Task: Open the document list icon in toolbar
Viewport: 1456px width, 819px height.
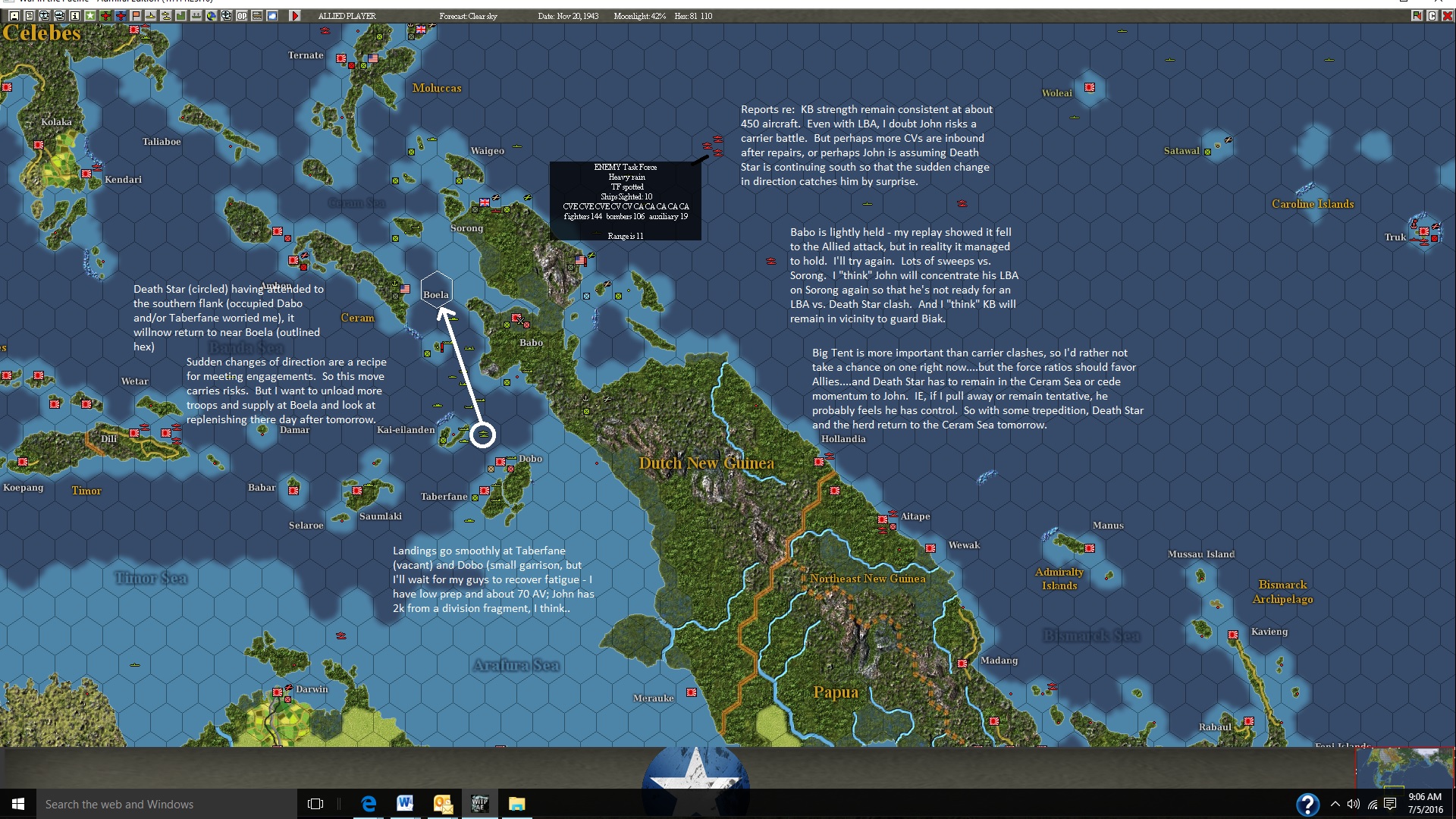Action: click(x=30, y=15)
